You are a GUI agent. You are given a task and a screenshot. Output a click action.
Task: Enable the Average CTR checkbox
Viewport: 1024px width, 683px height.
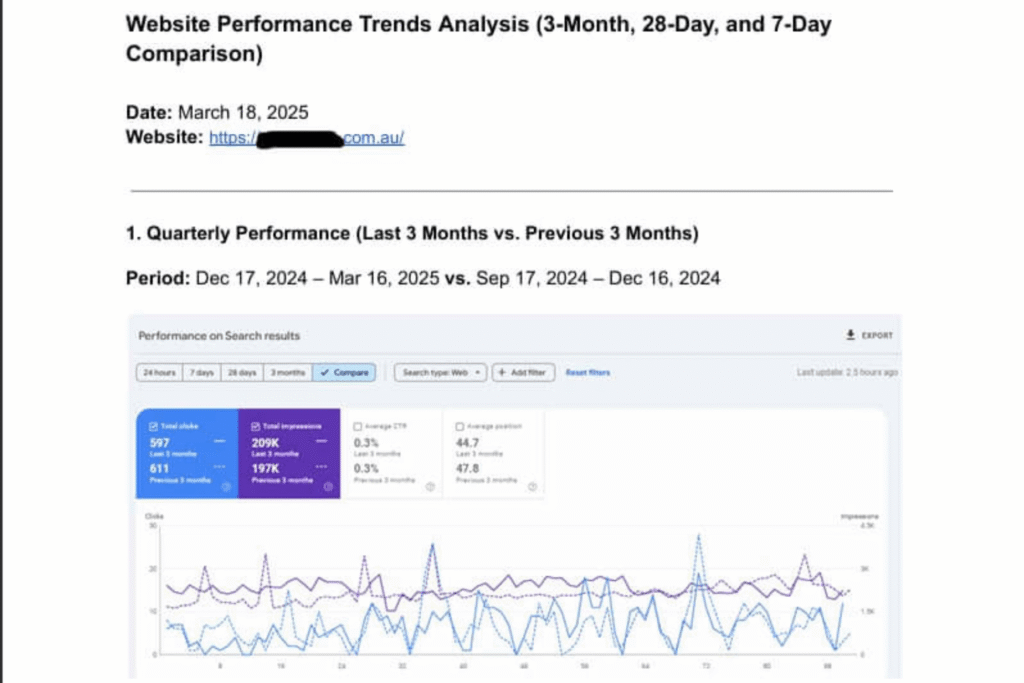tap(357, 426)
